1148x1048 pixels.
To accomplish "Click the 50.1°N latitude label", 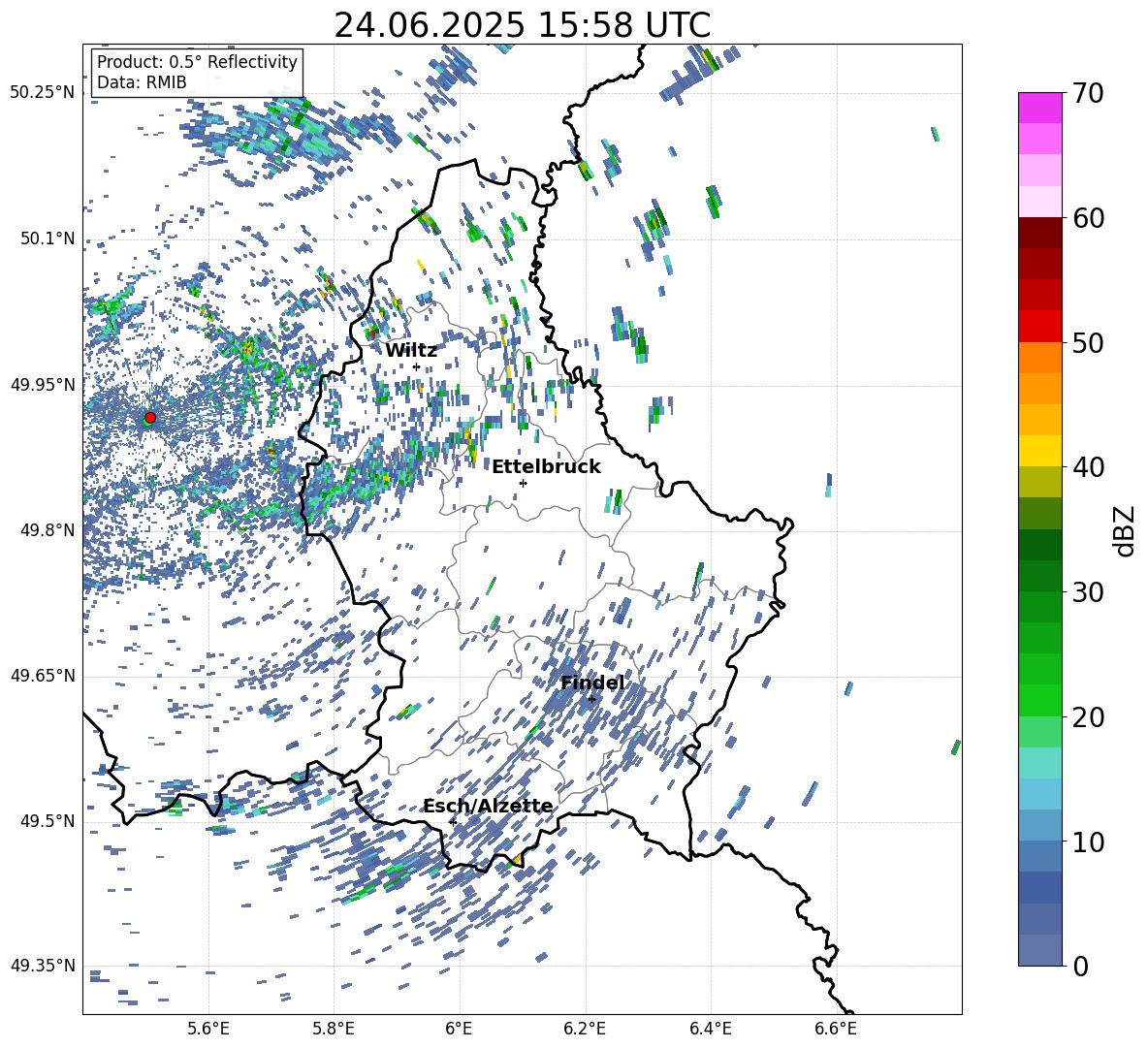I will pos(47,238).
